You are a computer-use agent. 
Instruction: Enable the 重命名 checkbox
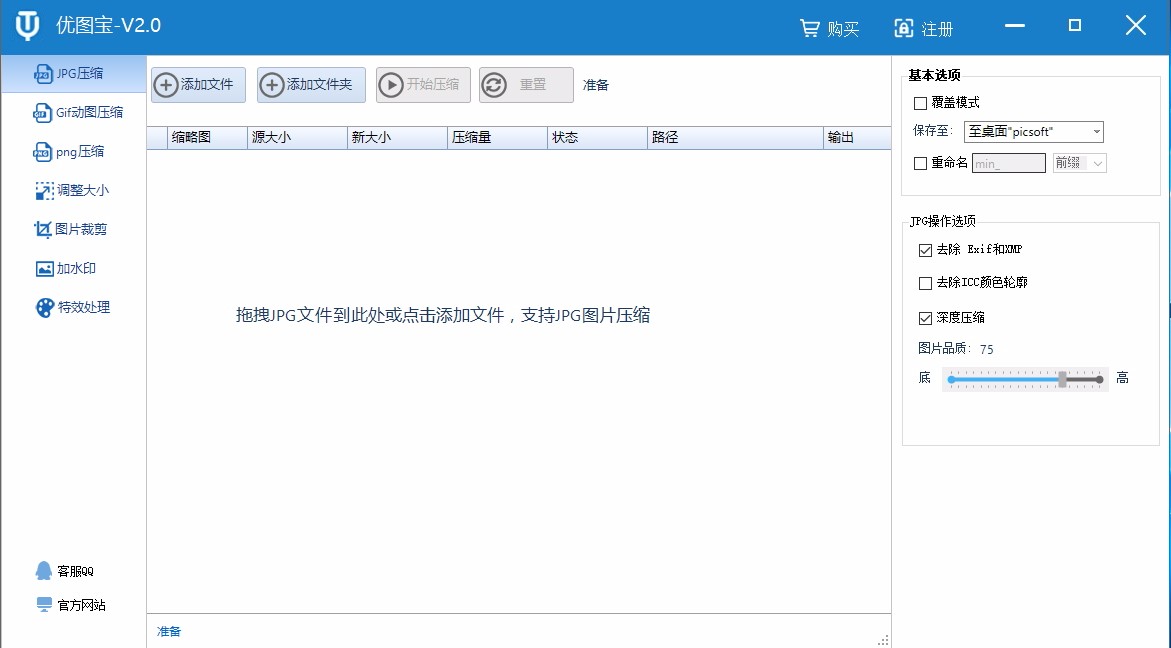click(921, 163)
